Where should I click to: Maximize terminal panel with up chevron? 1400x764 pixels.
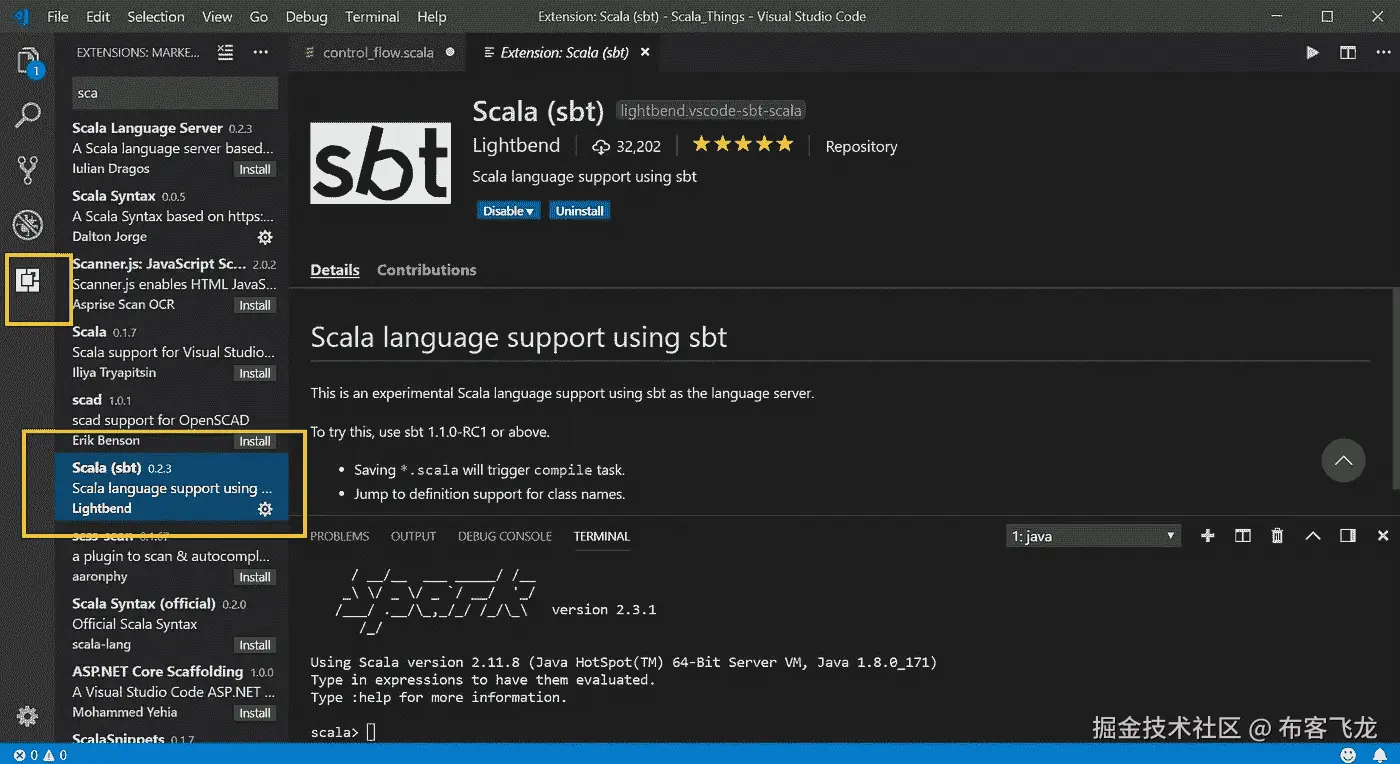click(x=1313, y=536)
